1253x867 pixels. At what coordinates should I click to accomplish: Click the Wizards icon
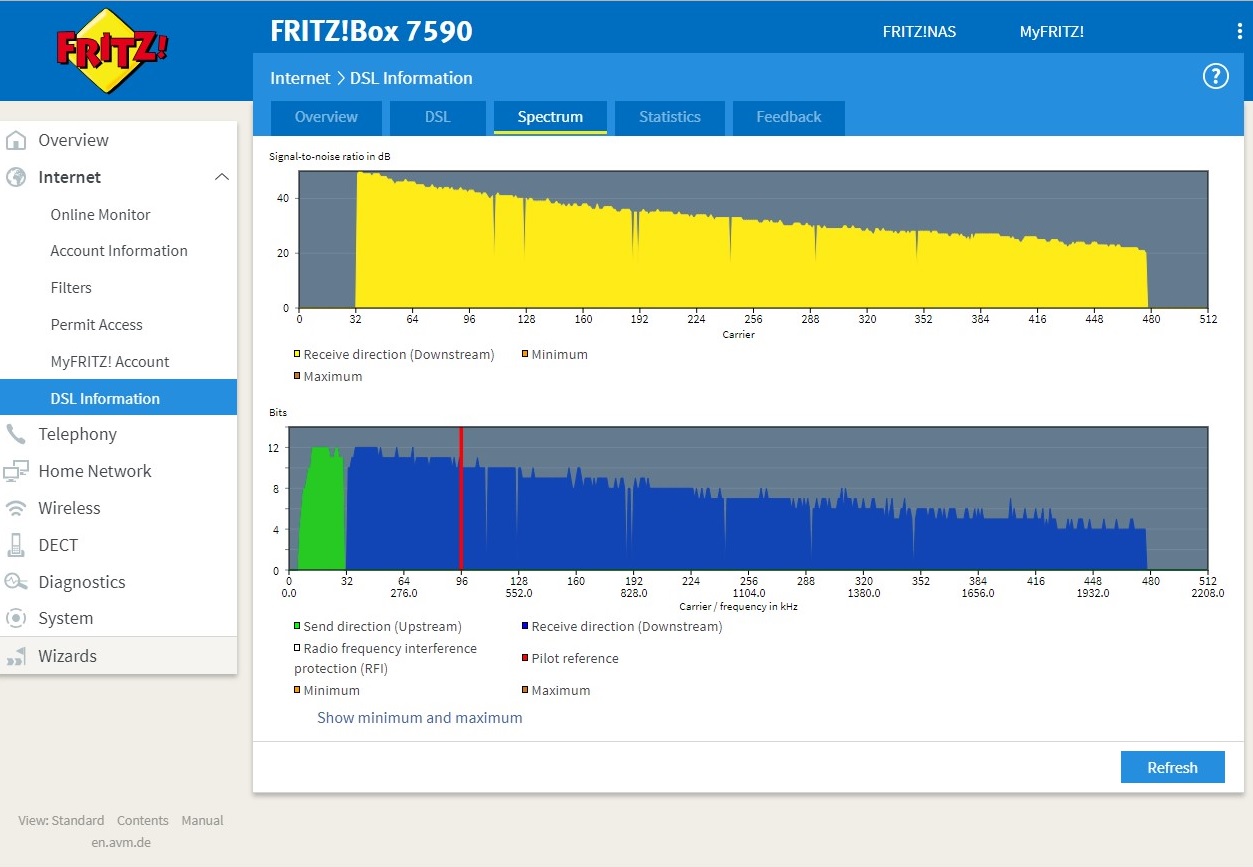click(x=16, y=656)
